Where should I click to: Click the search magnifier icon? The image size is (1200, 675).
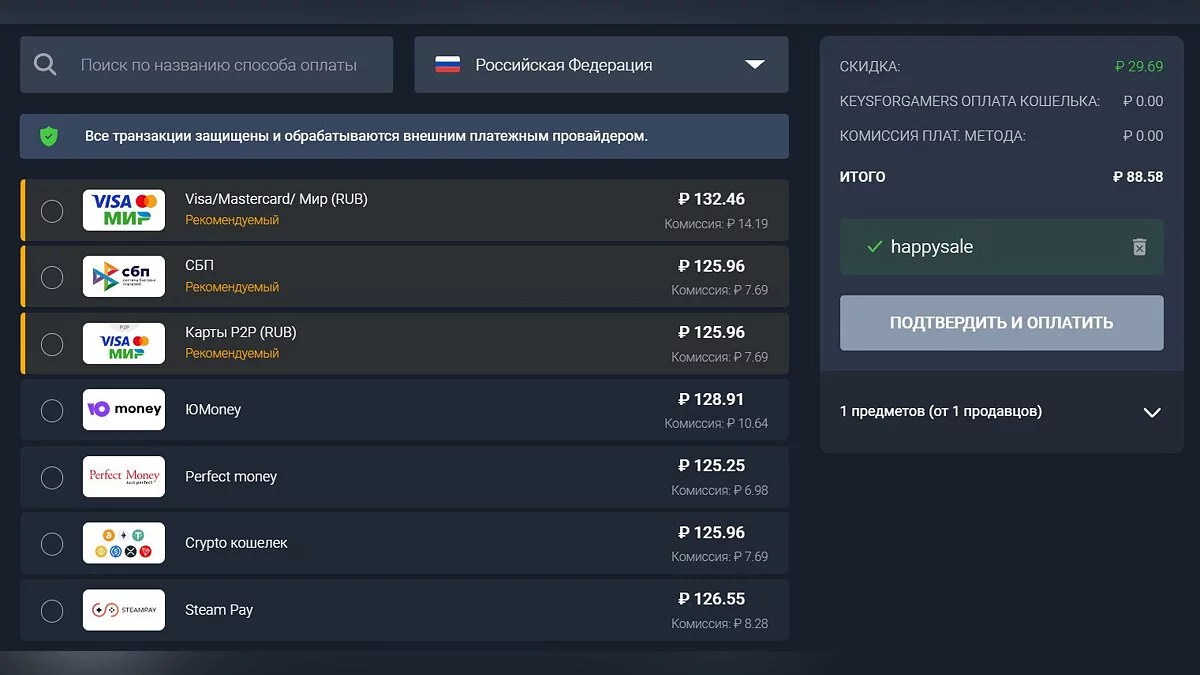point(45,65)
